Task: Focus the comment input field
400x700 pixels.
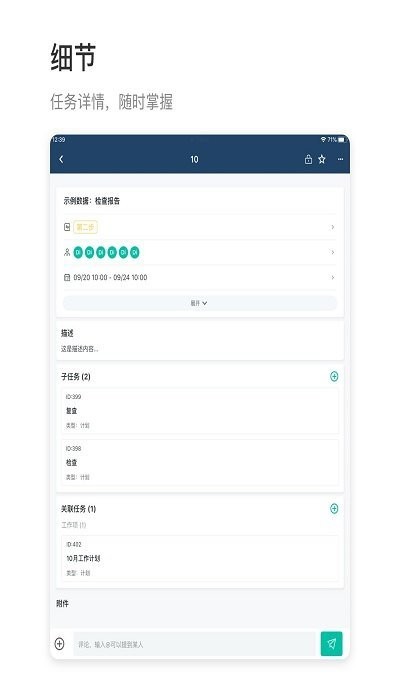Action: pos(194,644)
